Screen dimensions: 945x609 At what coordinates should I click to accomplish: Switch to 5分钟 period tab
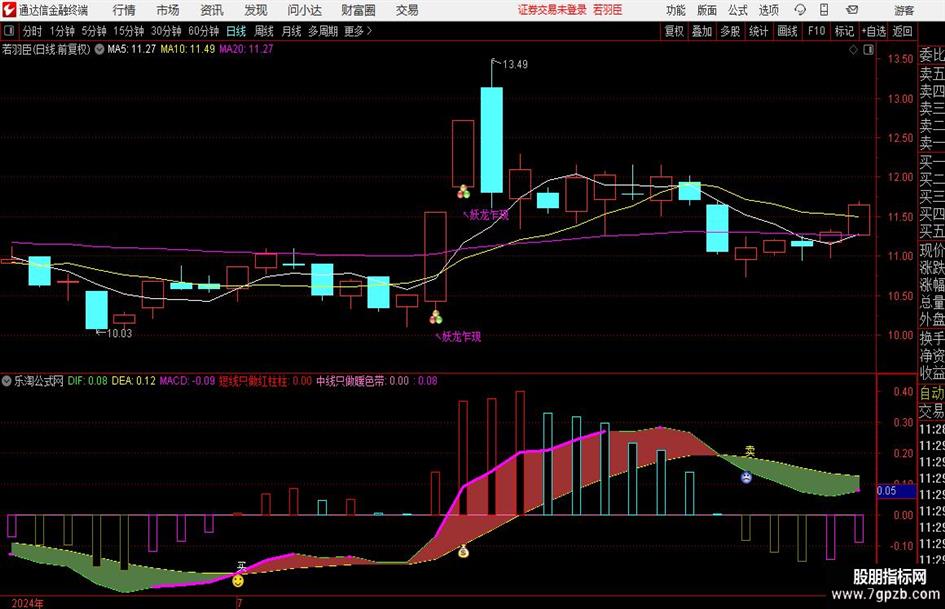[94, 31]
